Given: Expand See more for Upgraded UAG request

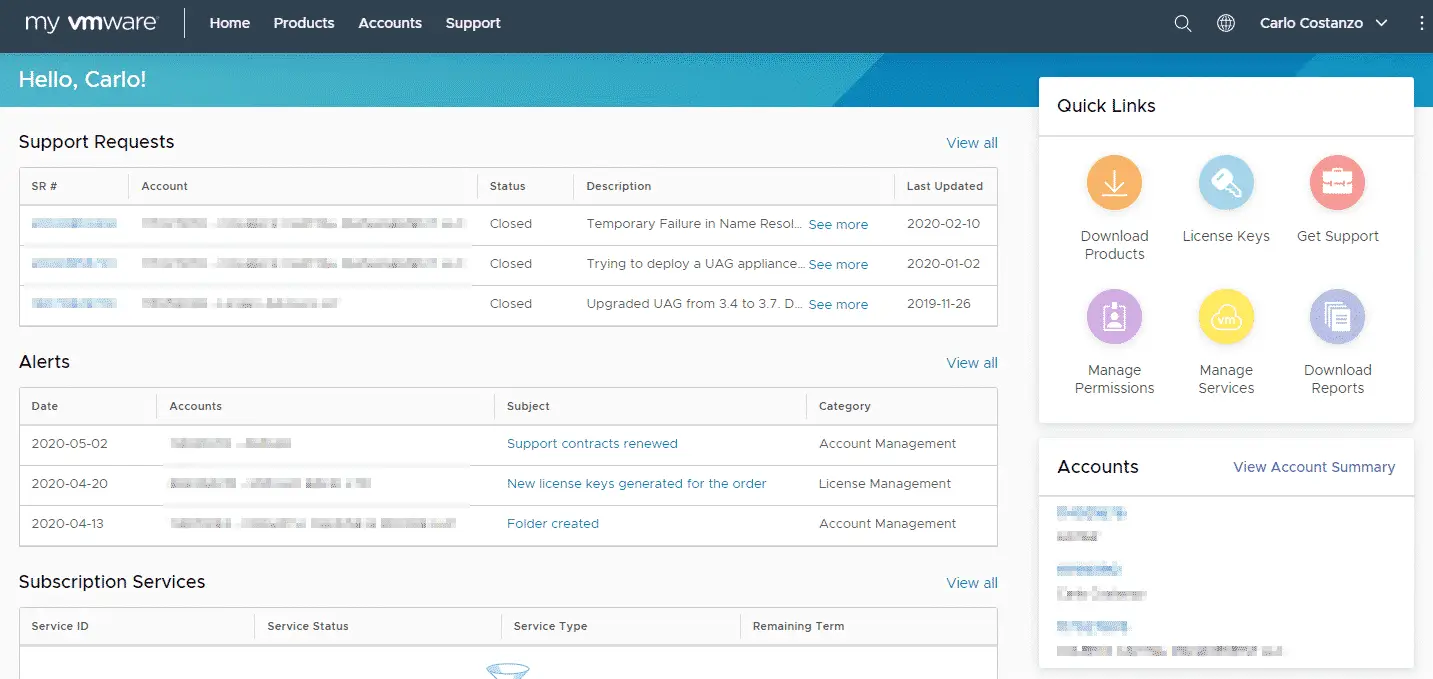Looking at the screenshot, I should click(838, 305).
